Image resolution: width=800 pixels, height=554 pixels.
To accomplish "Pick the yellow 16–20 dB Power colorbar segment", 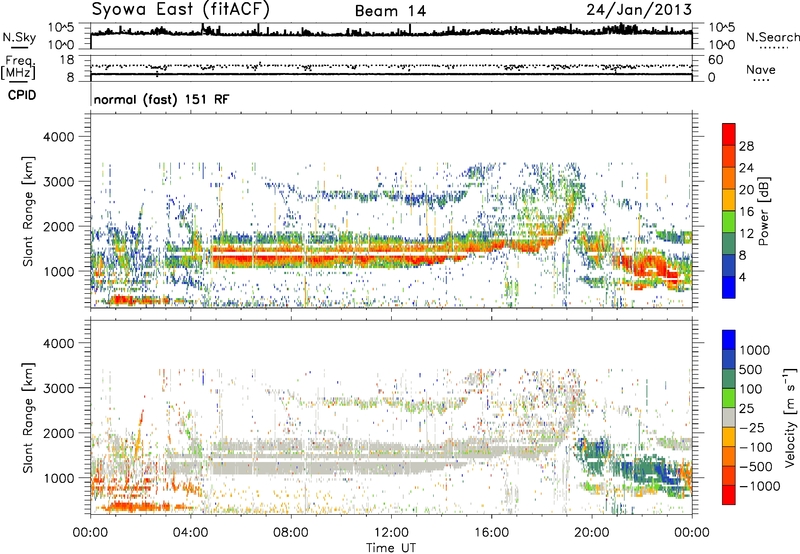I will (x=729, y=200).
